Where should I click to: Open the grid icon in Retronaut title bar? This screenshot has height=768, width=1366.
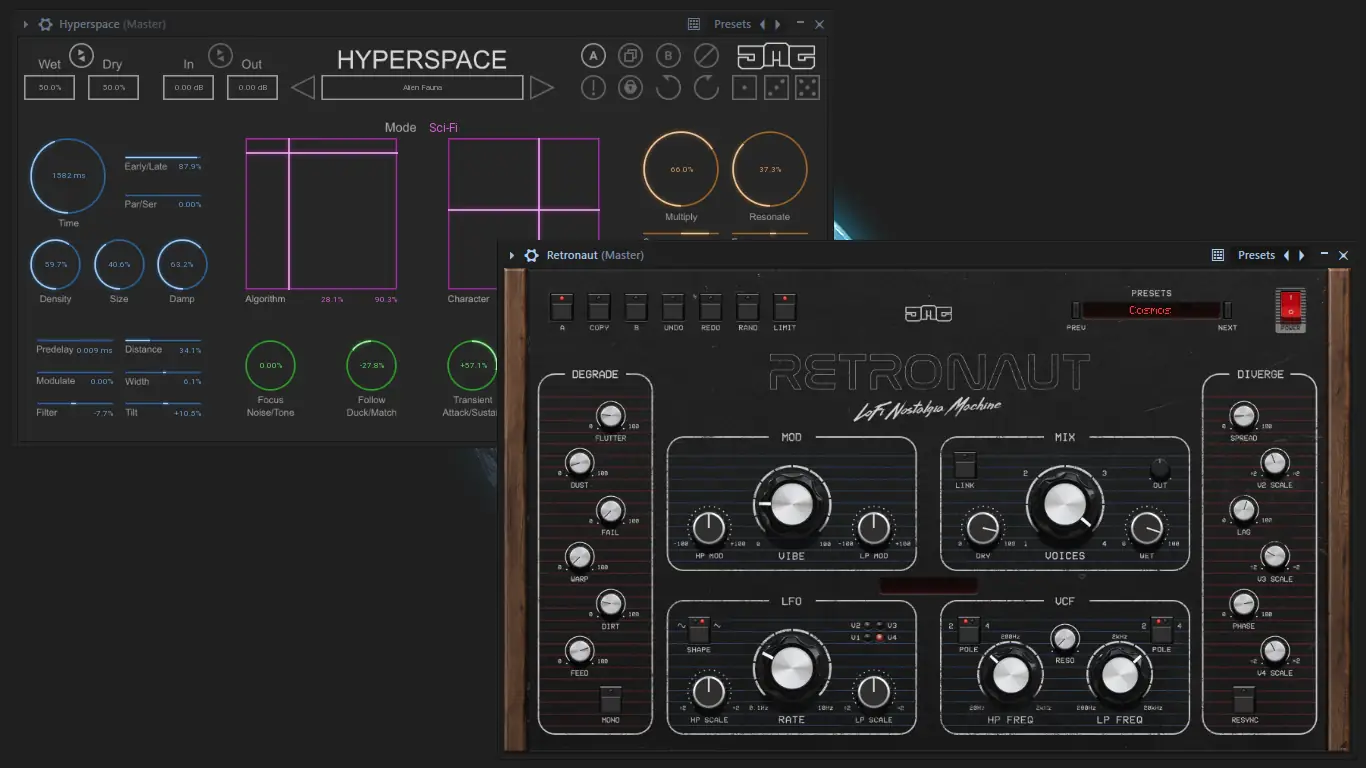click(x=1218, y=255)
